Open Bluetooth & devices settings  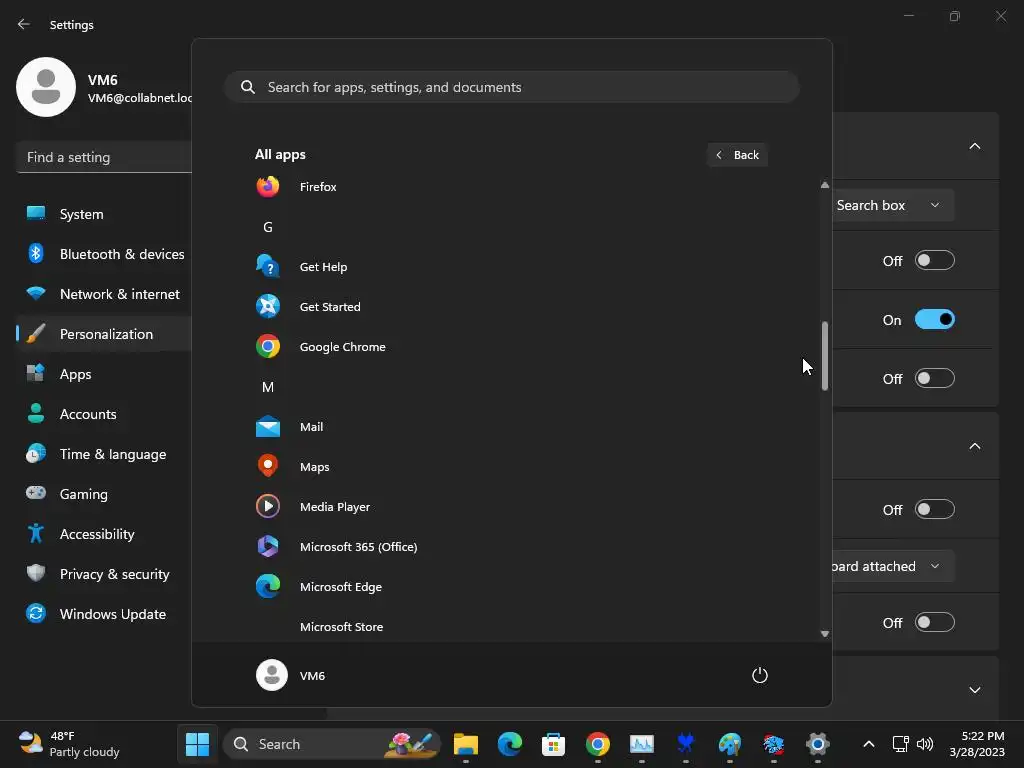pos(104,254)
